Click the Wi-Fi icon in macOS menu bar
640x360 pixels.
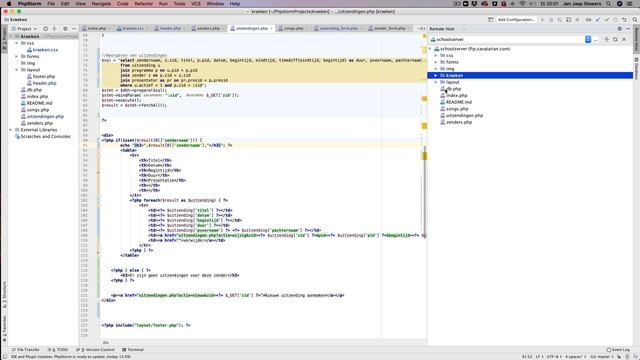522,4
